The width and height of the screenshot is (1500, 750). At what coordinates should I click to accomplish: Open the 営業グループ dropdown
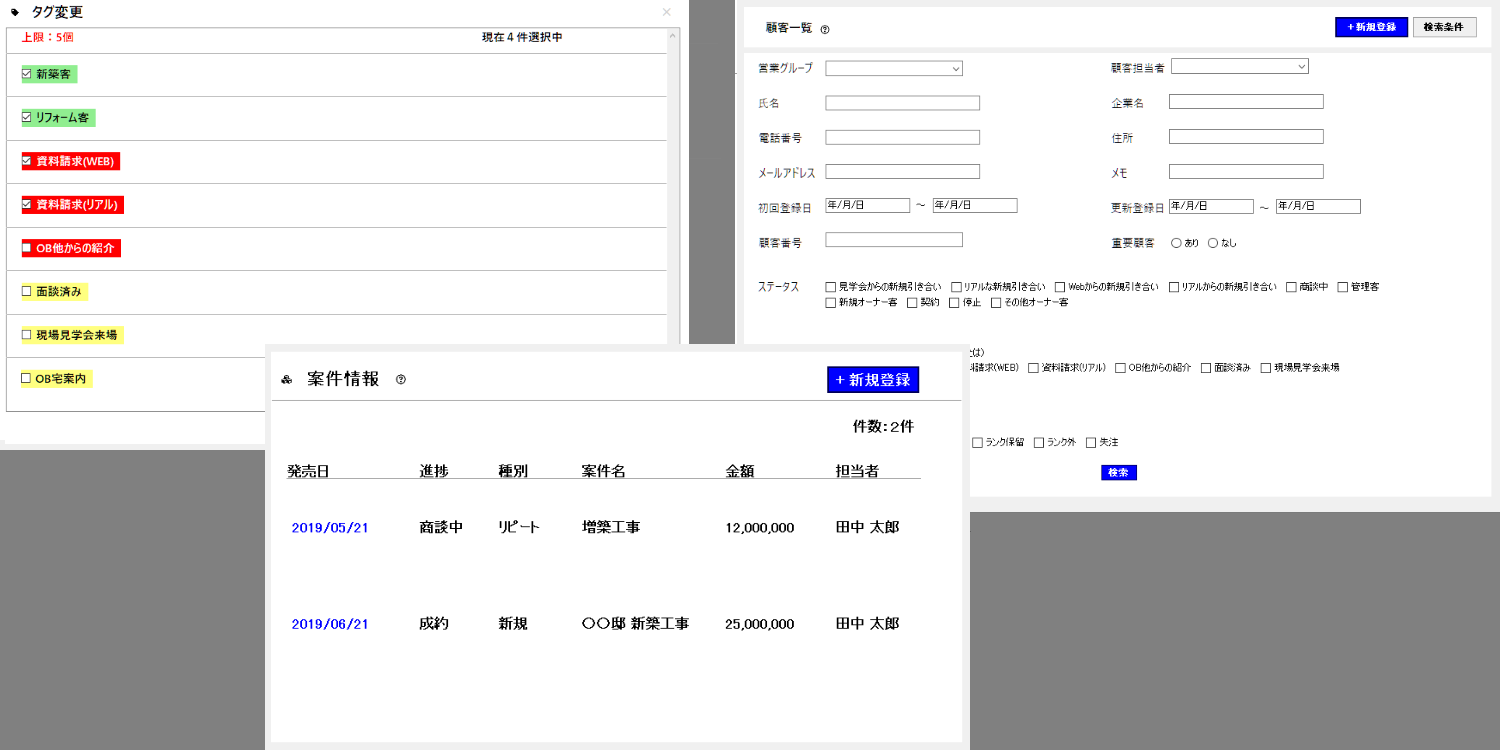[x=894, y=68]
